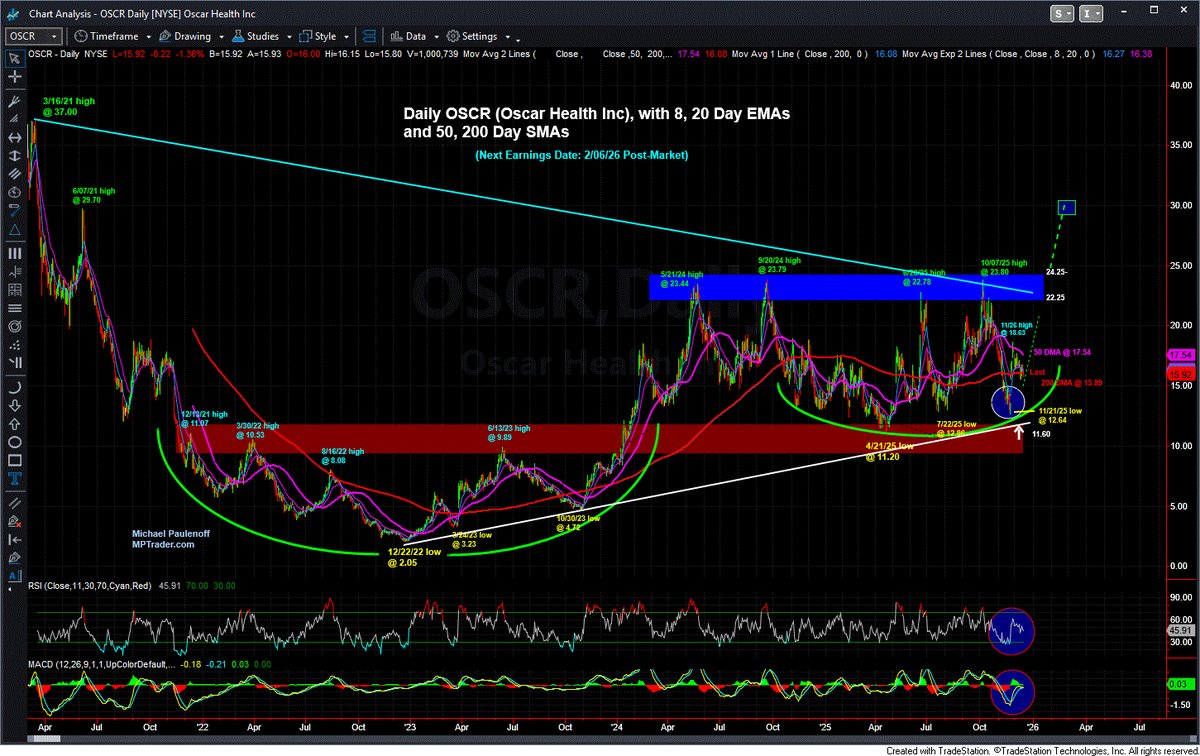Expand the Style dropdown arrow
Viewport: 1200px width, 756px height.
click(347, 37)
